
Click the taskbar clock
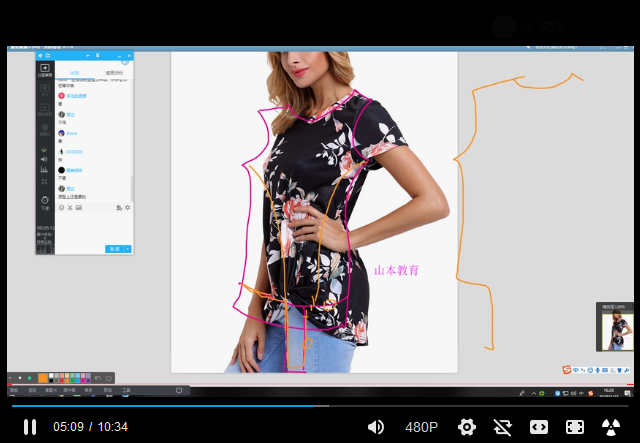pos(609,393)
